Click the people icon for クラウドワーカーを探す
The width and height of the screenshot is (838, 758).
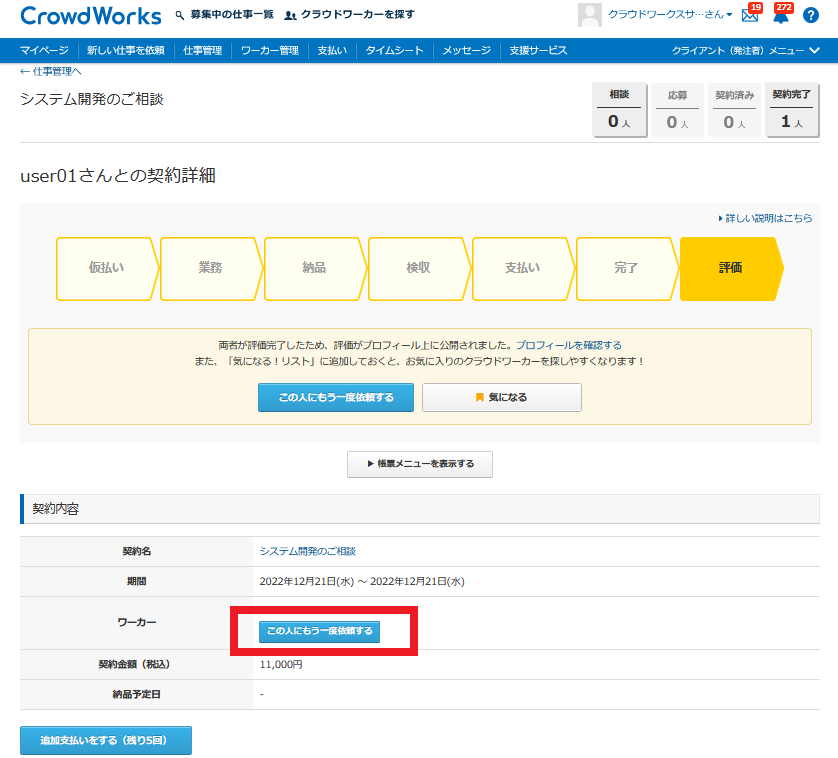290,15
